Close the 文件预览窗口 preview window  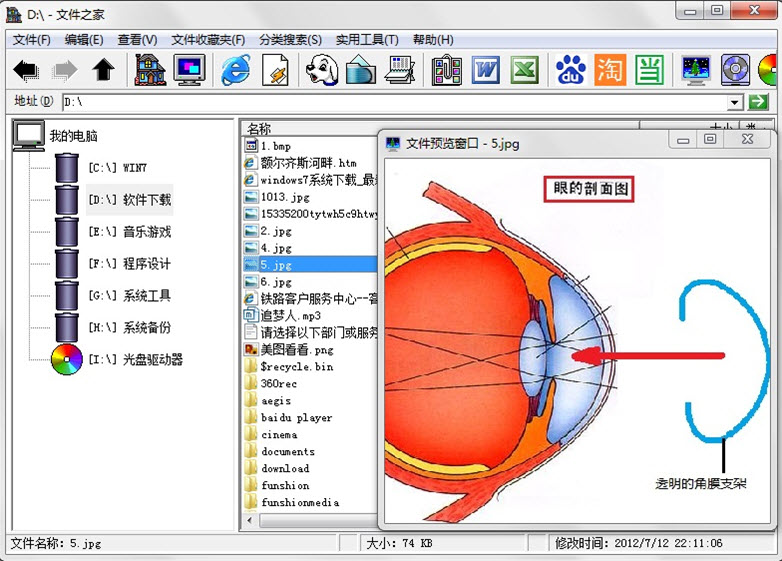tap(747, 140)
